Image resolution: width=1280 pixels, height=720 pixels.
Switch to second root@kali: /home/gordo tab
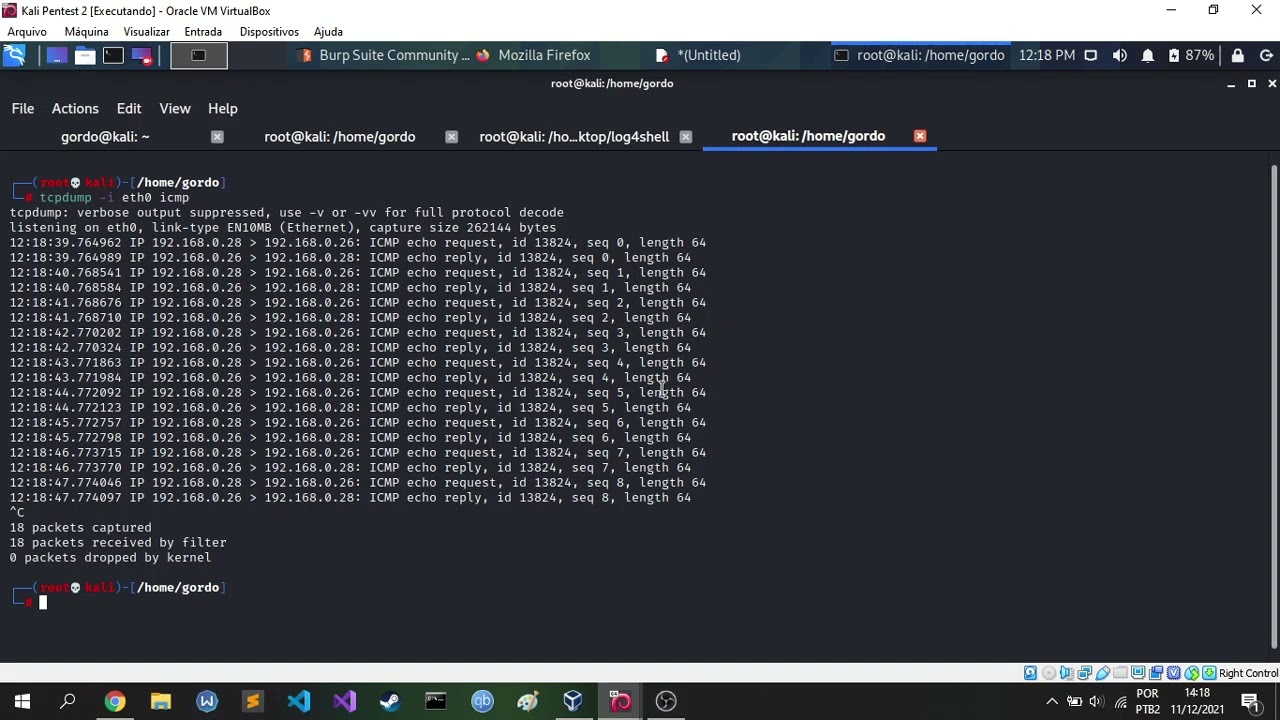pyautogui.click(x=340, y=136)
